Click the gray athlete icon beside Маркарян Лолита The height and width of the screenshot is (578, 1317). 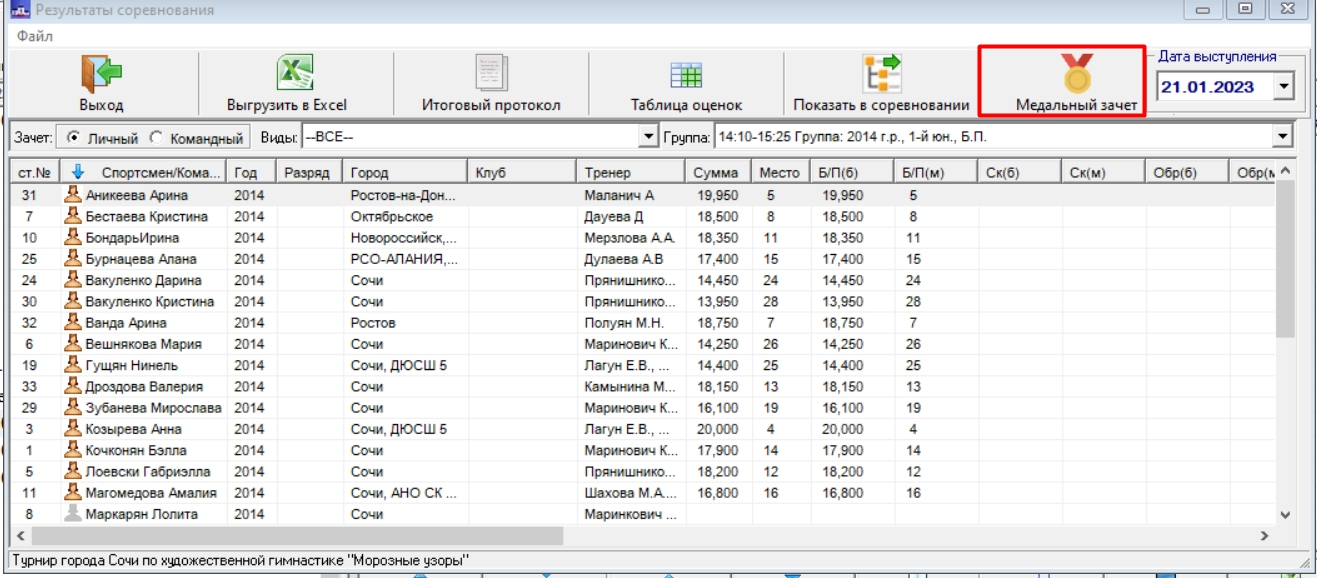72,514
